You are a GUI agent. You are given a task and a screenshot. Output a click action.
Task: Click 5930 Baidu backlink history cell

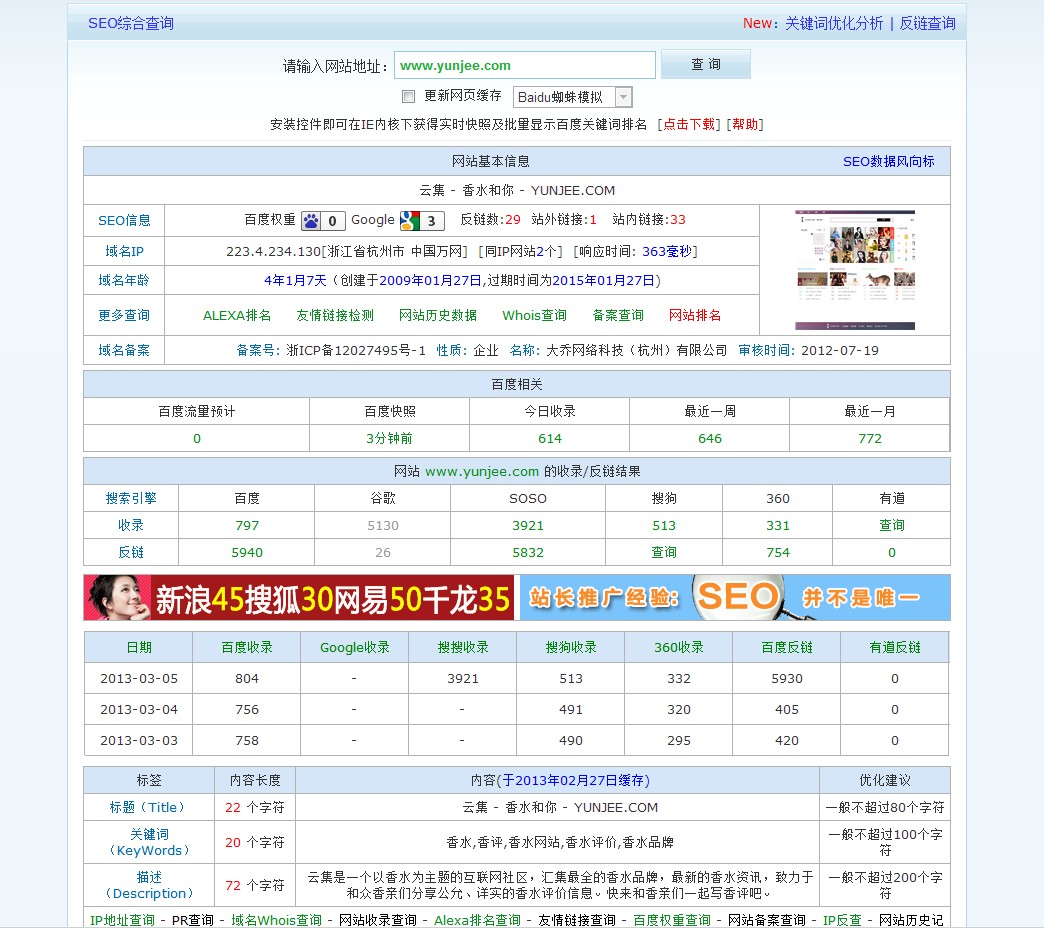787,678
